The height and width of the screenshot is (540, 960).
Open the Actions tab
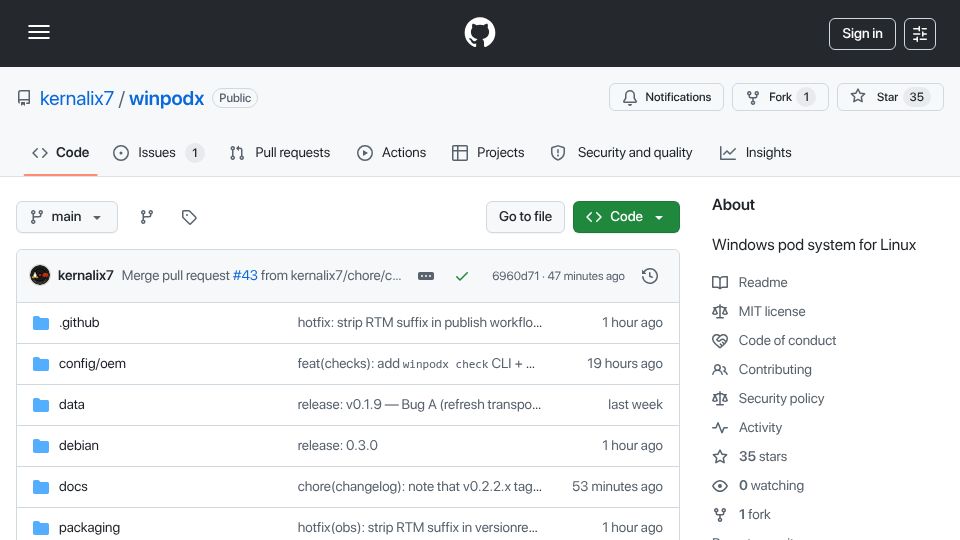pyautogui.click(x=391, y=152)
